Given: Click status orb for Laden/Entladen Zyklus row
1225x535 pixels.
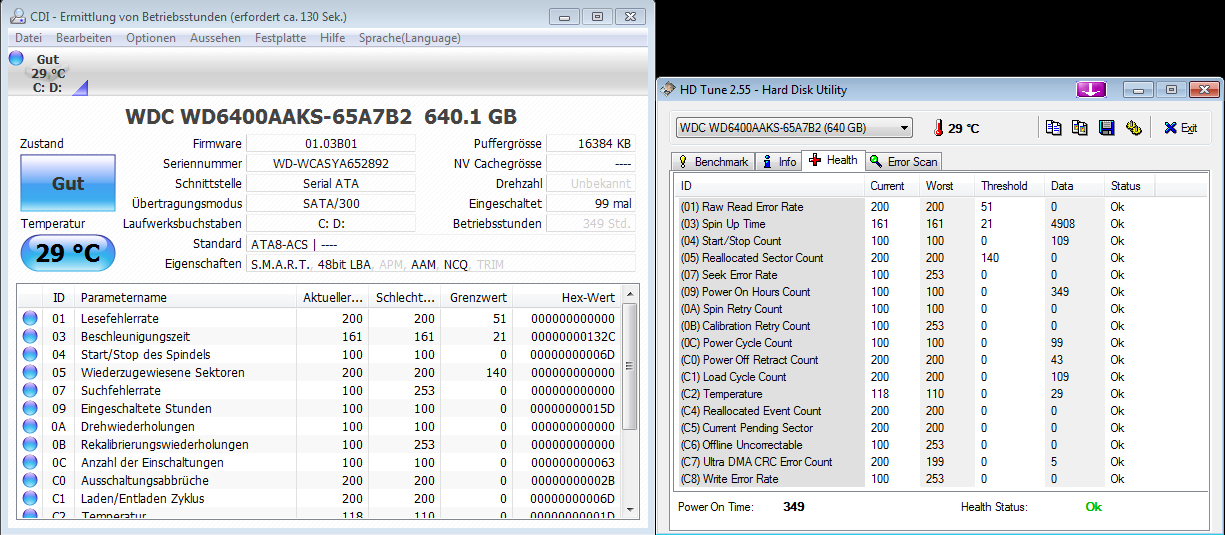Looking at the screenshot, I should 29,498.
